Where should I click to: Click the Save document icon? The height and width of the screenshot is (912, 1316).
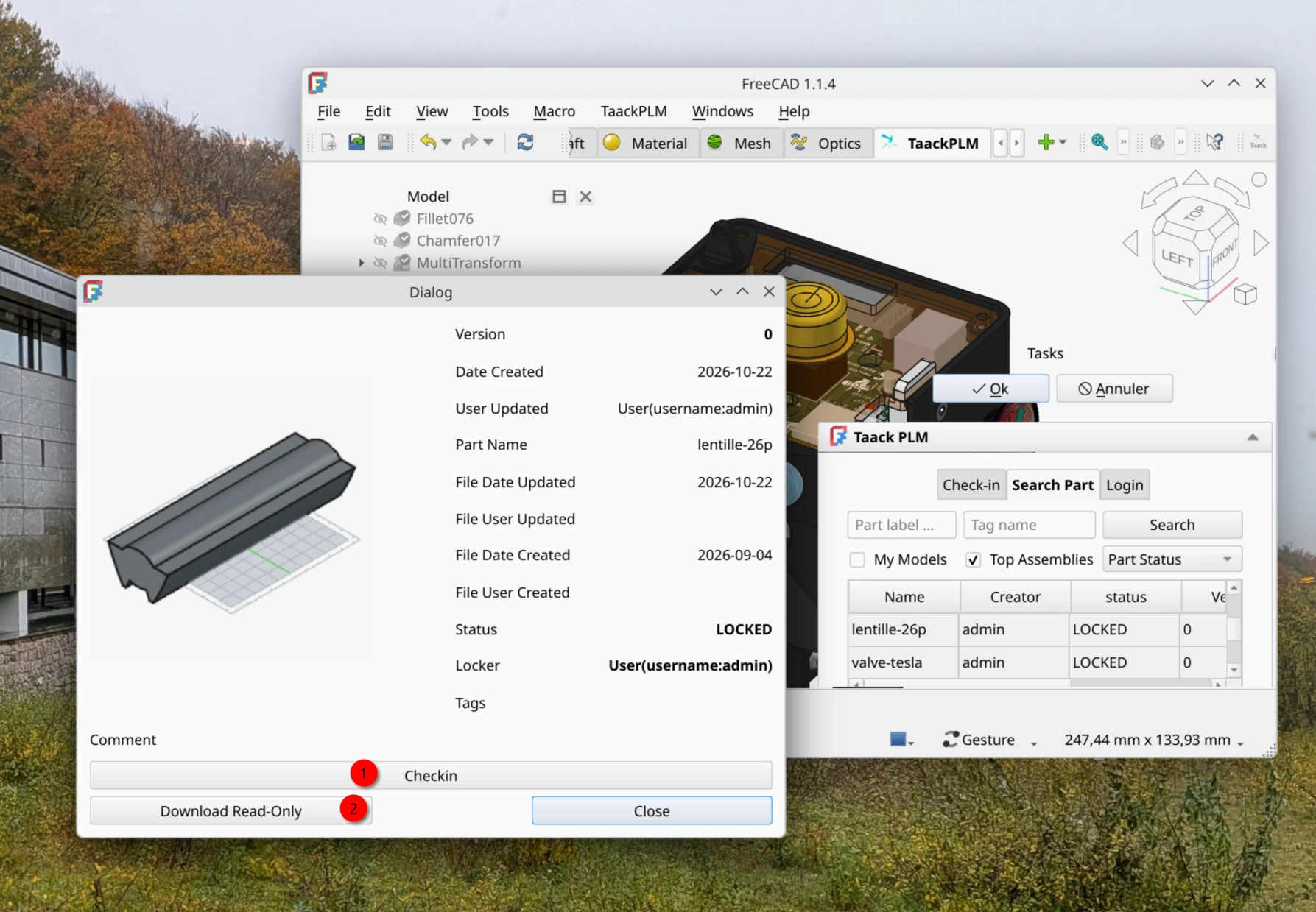[385, 143]
